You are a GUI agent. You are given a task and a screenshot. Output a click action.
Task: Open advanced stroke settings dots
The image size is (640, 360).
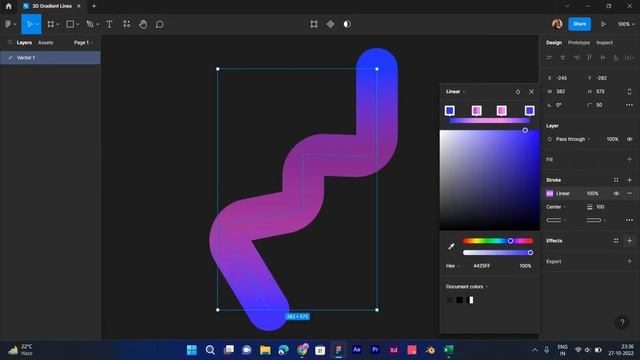629,220
